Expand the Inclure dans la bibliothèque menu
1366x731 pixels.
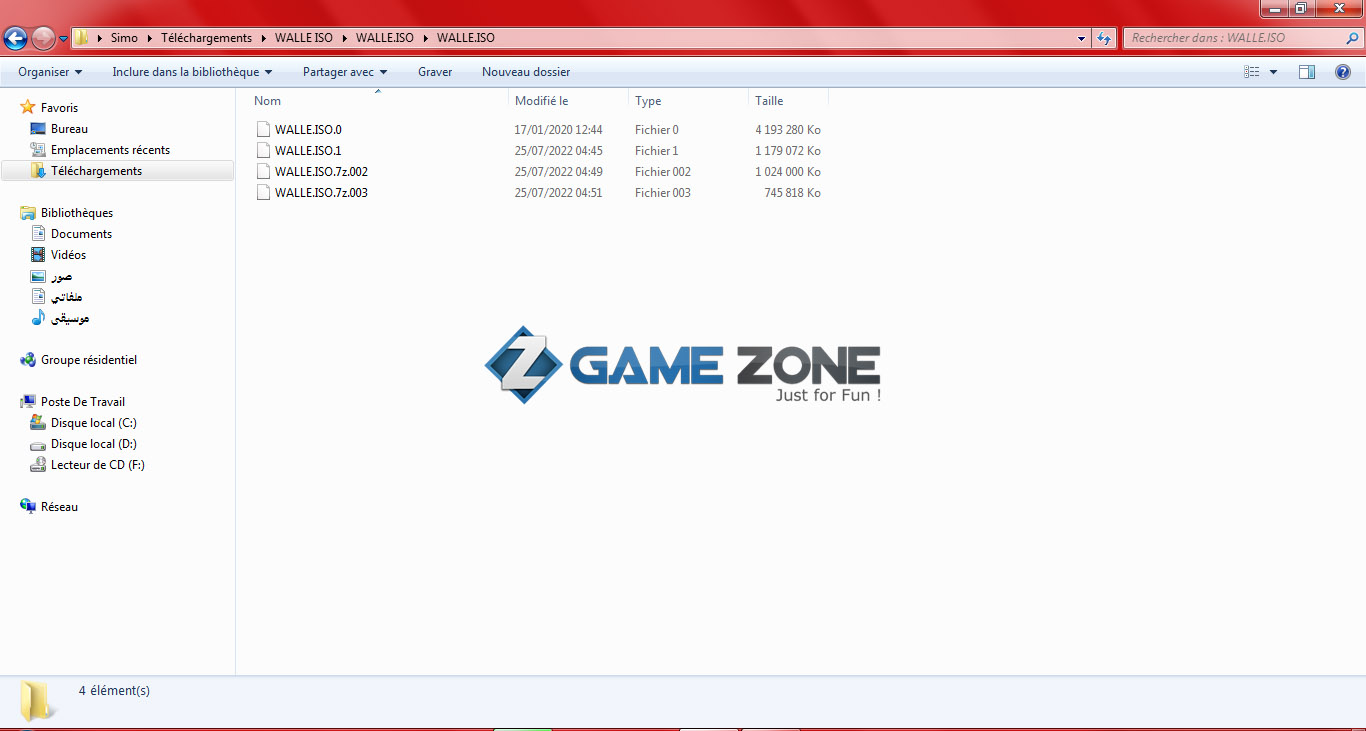click(192, 72)
